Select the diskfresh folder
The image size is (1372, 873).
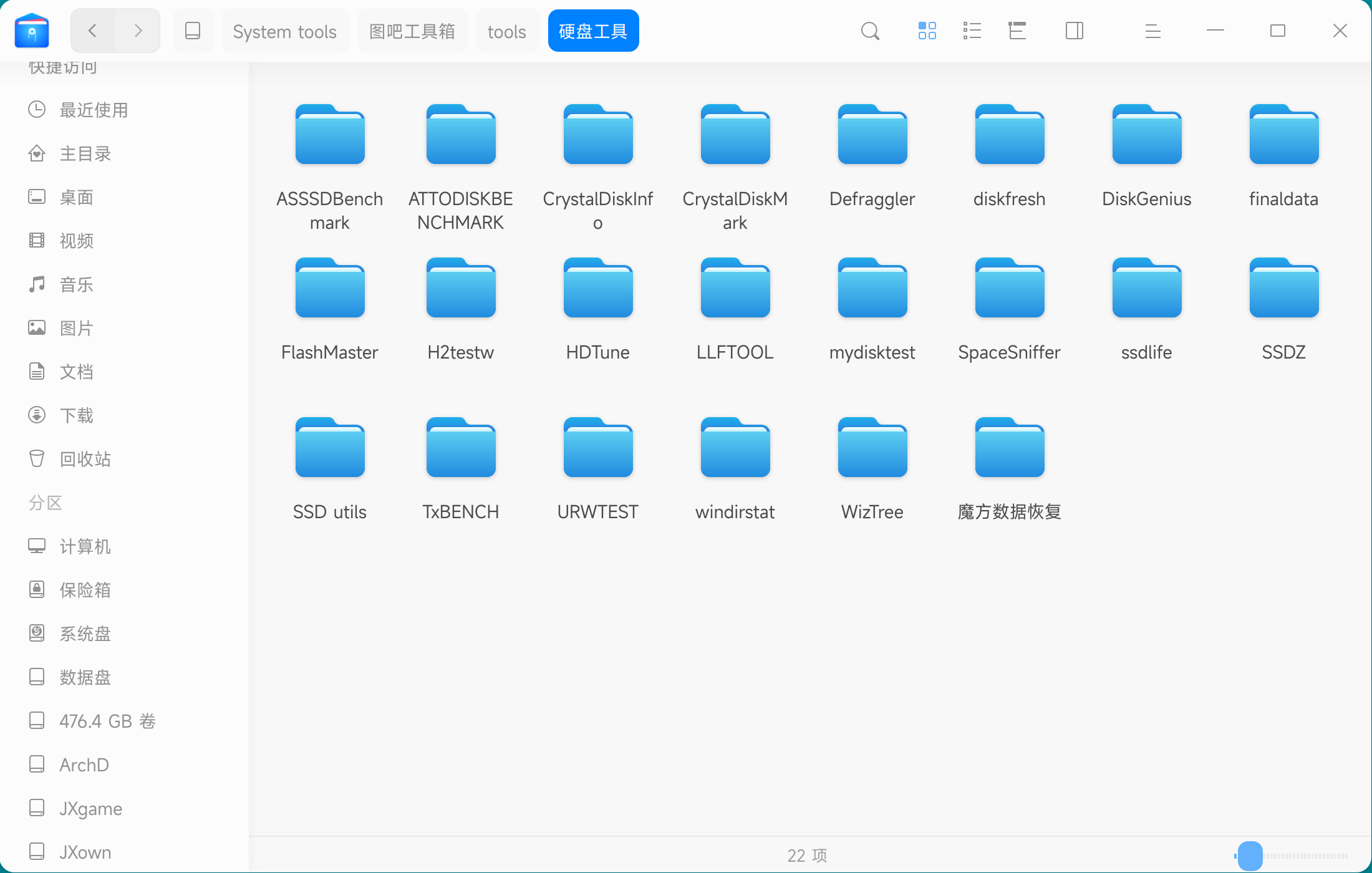pos(1010,156)
